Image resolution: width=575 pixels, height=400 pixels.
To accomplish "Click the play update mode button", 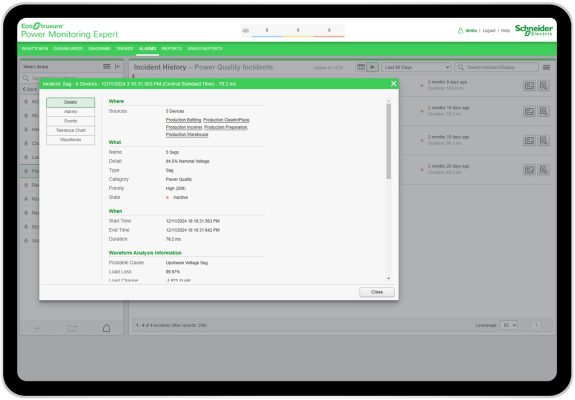I will click(x=373, y=67).
